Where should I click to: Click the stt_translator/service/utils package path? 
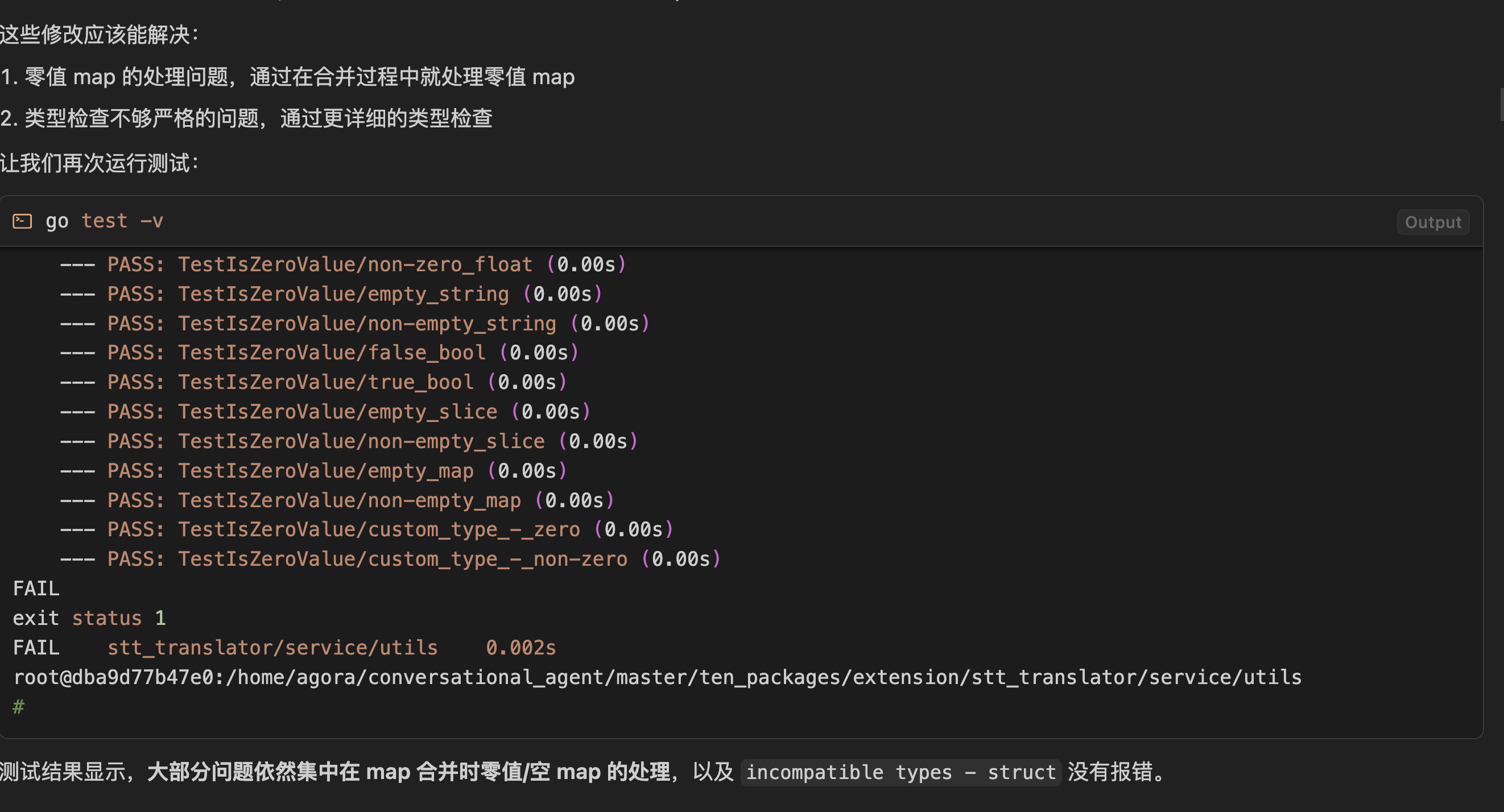pyautogui.click(x=272, y=648)
